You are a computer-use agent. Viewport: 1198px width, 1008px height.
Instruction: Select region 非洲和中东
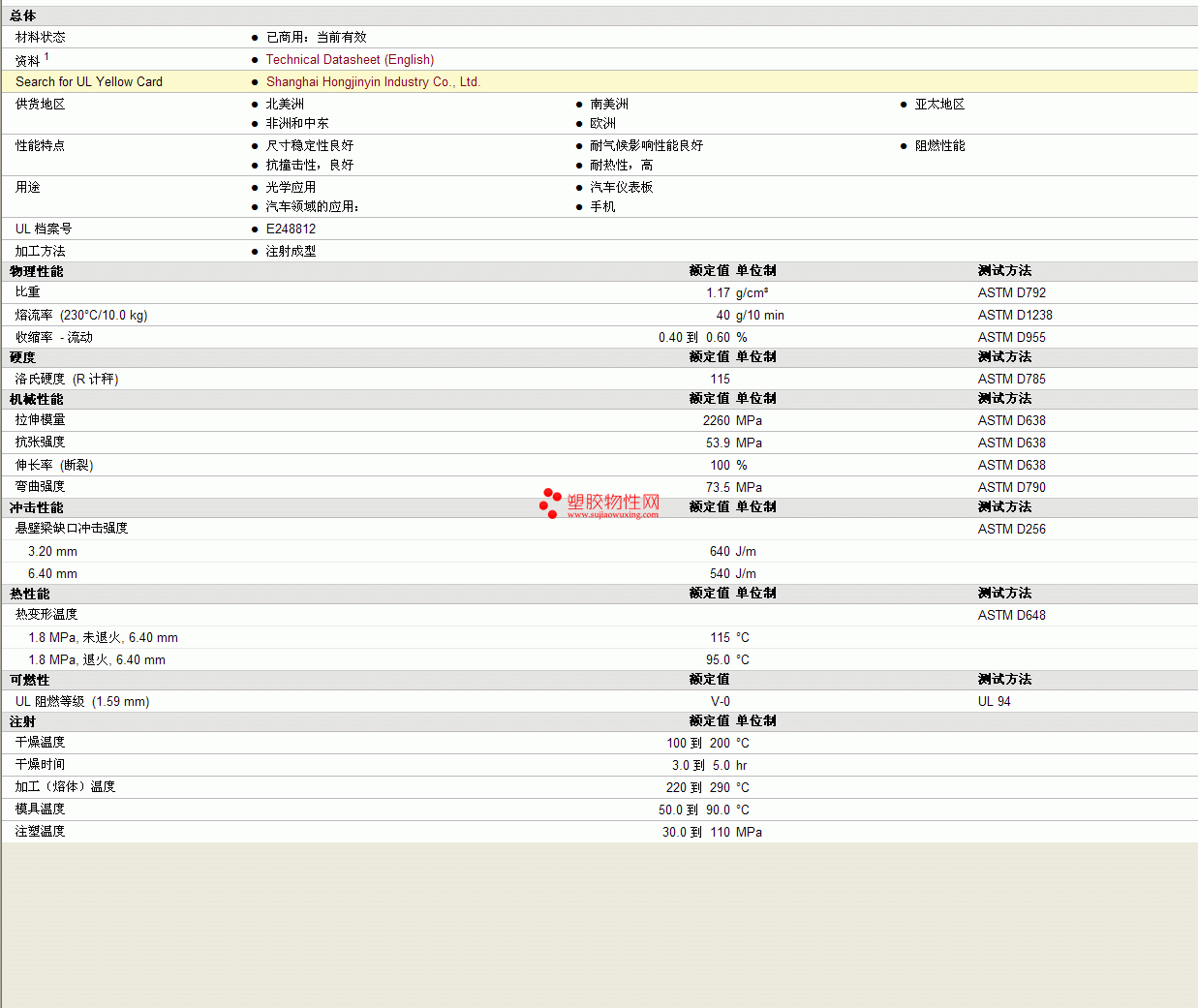click(297, 124)
